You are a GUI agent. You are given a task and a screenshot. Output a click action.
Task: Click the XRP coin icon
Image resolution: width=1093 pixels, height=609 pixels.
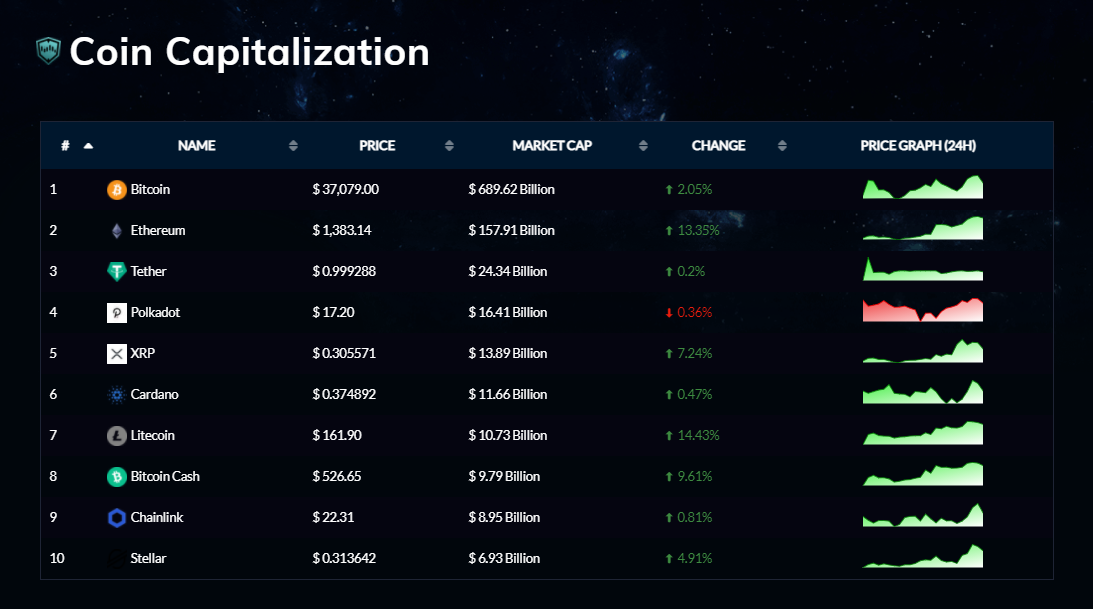116,354
